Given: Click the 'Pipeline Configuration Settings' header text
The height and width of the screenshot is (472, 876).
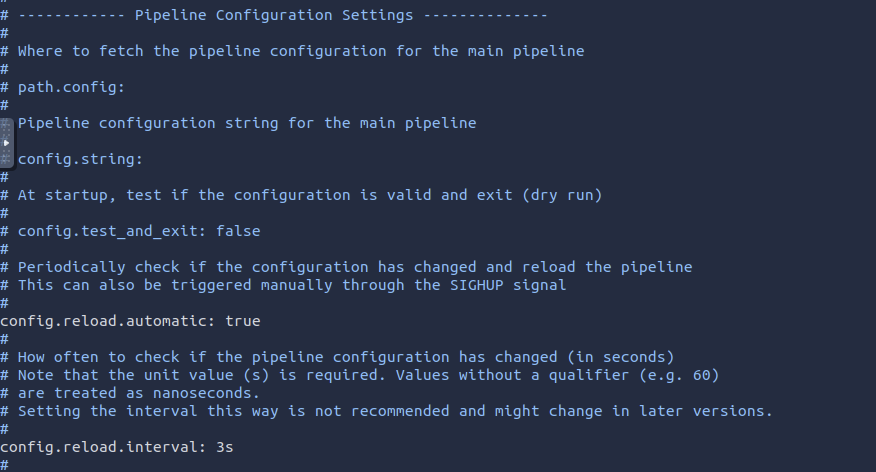Looking at the screenshot, I should [x=273, y=15].
